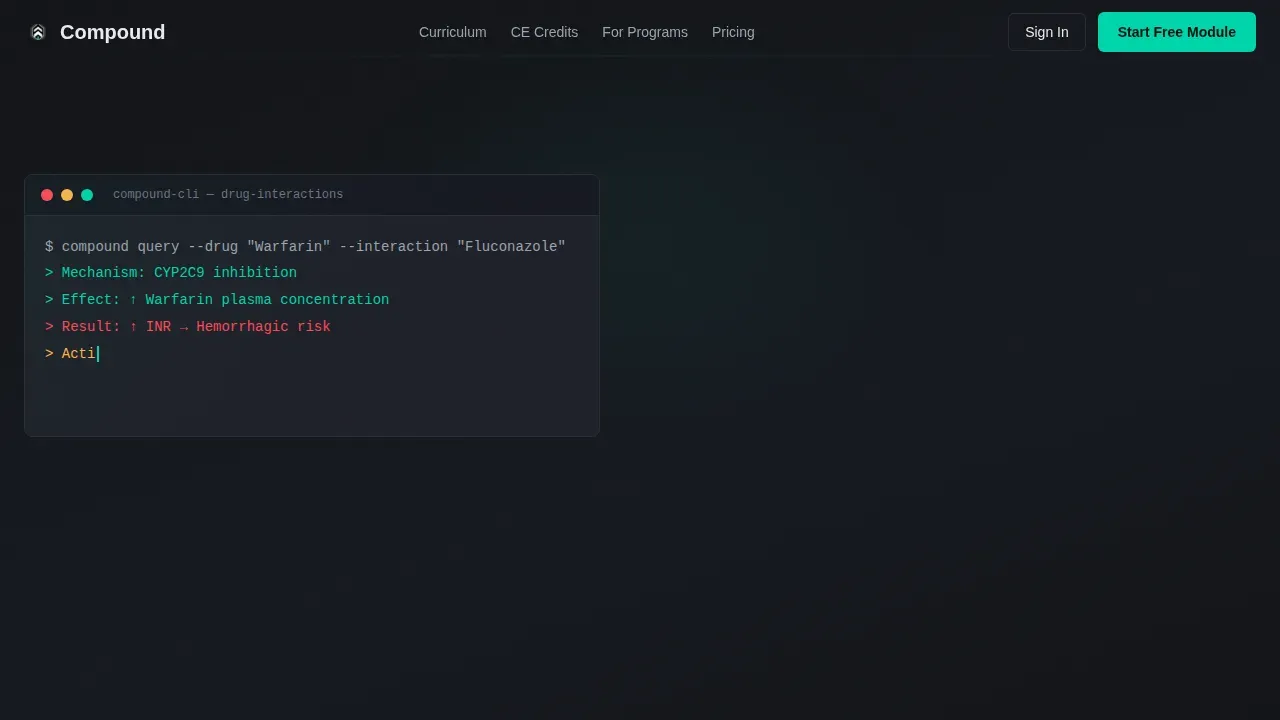Click the green terminal window dot
This screenshot has height=720, width=1280.
point(87,195)
